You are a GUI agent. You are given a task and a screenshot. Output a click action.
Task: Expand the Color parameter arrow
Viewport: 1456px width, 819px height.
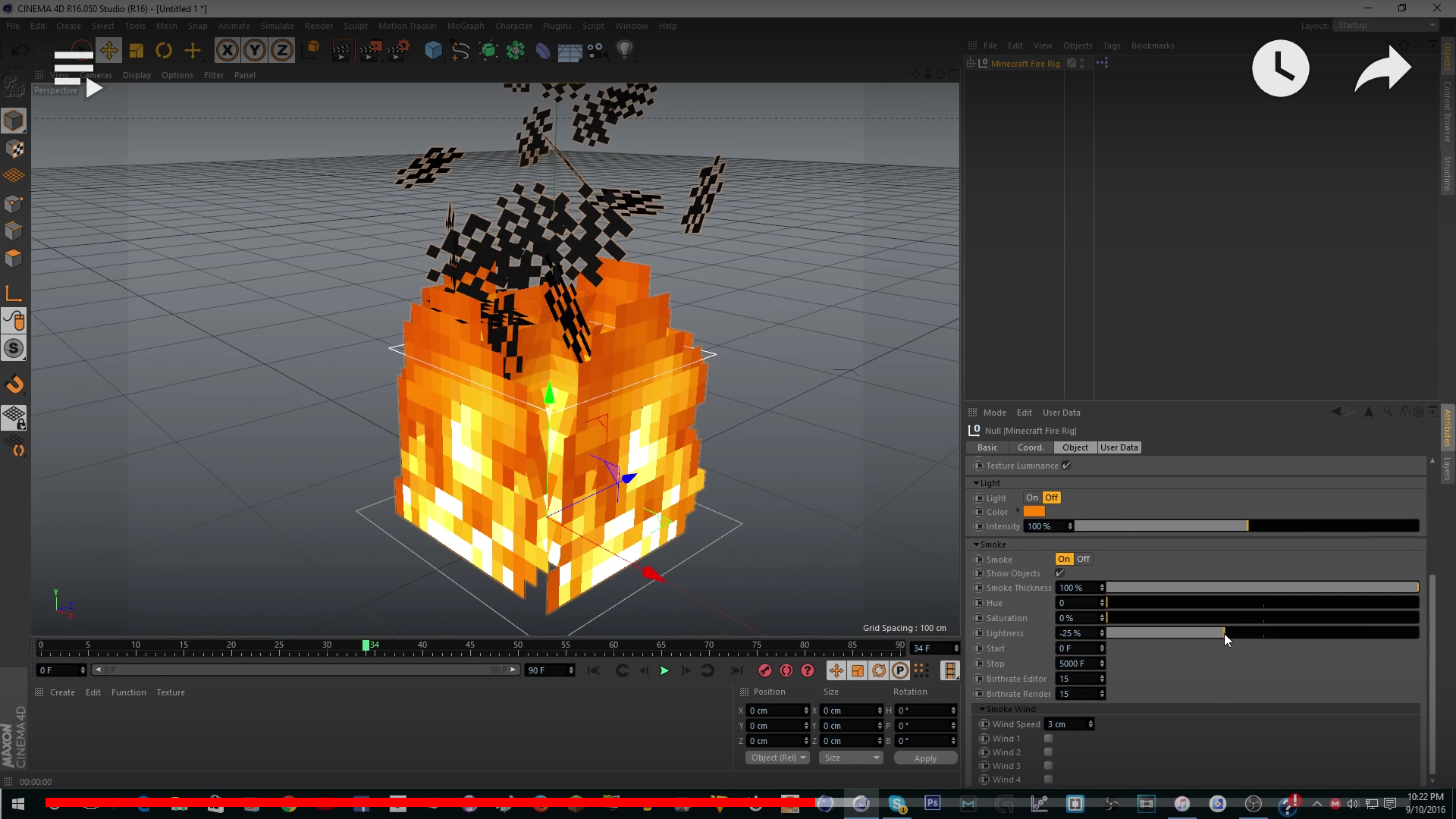pyautogui.click(x=1018, y=510)
